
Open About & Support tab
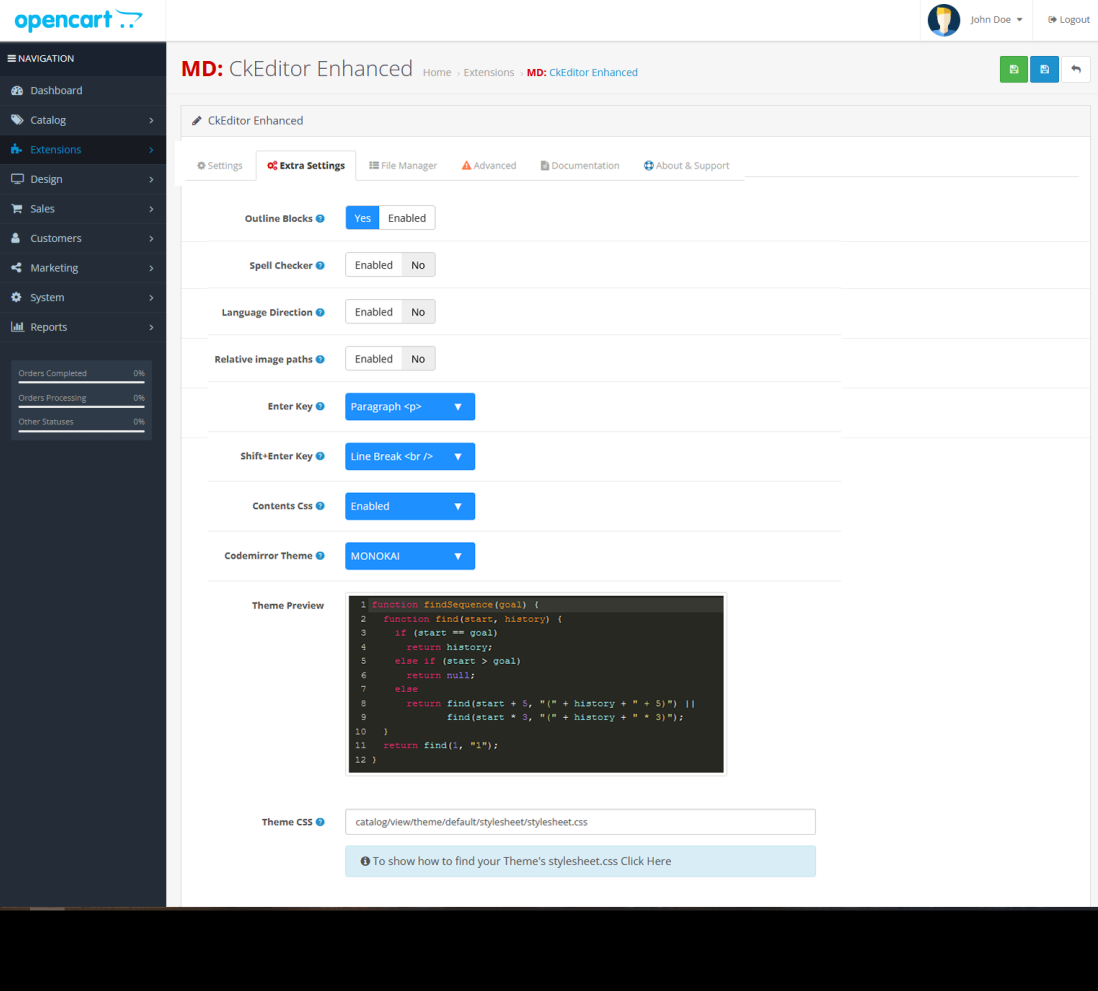click(686, 165)
